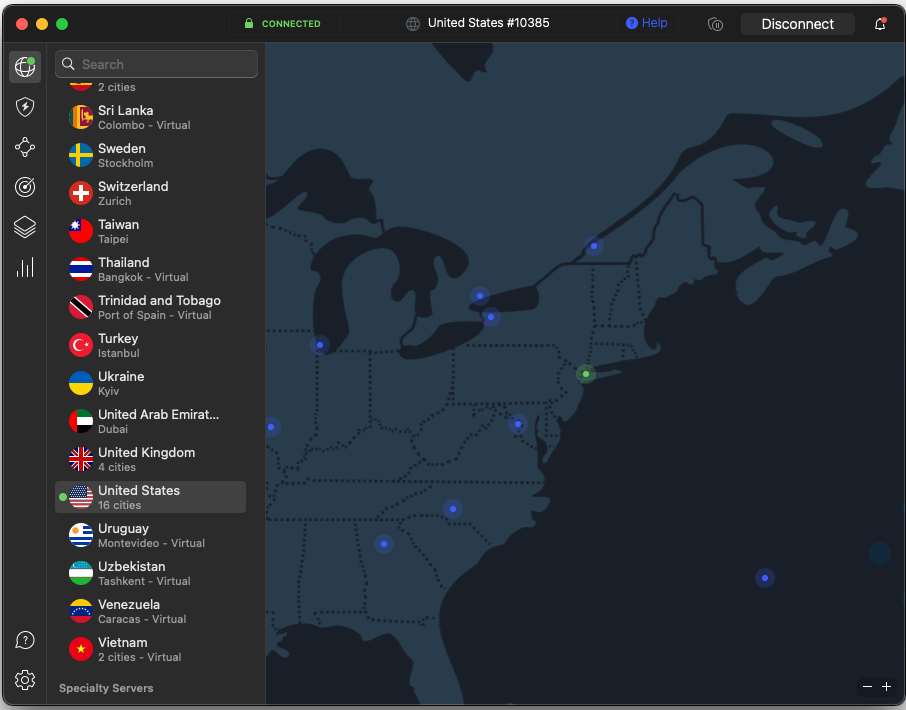The image size is (906, 710).
Task: Click the Specialty Servers heading
Action: (106, 688)
